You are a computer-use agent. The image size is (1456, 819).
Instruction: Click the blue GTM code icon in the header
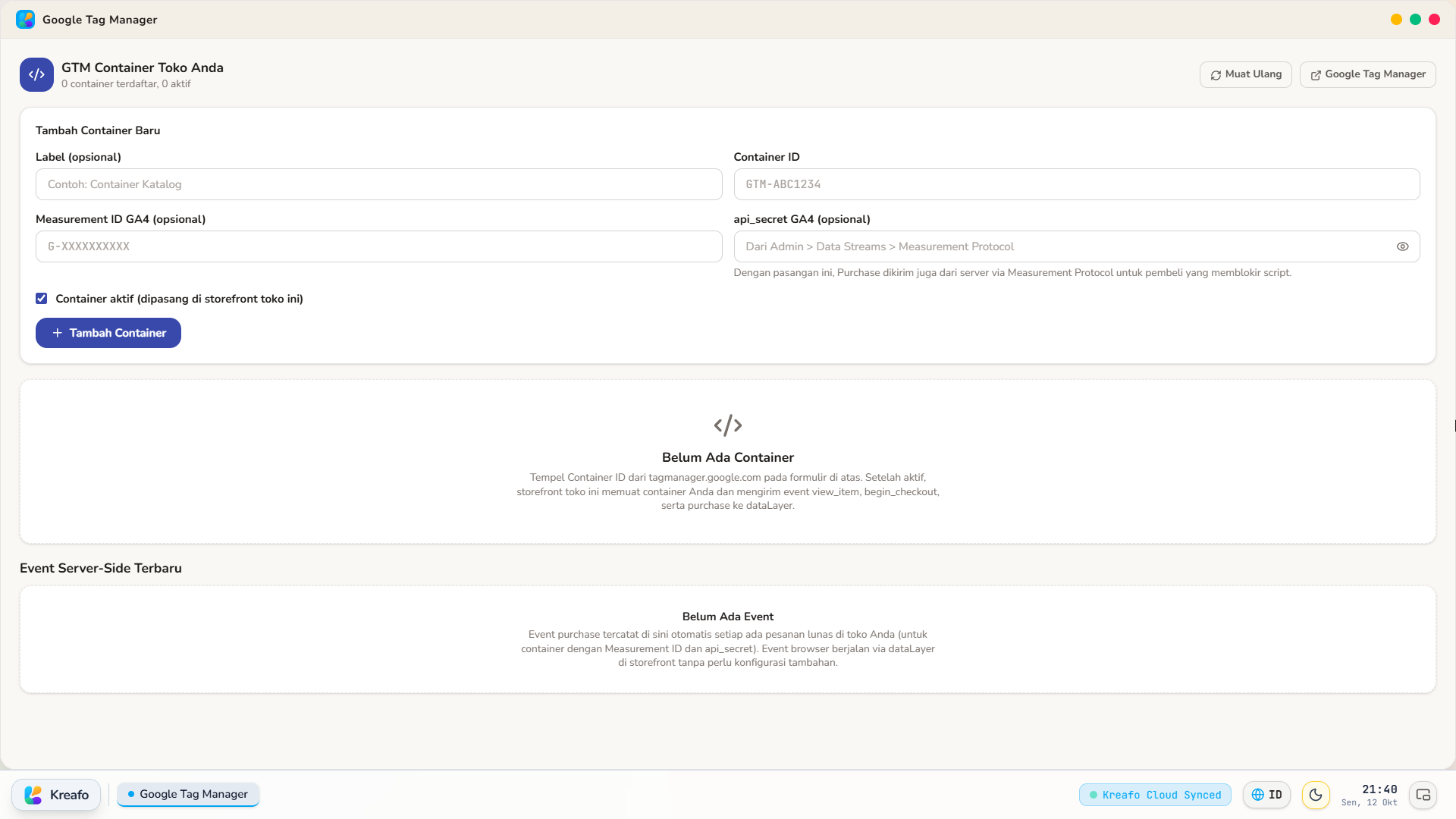(36, 74)
